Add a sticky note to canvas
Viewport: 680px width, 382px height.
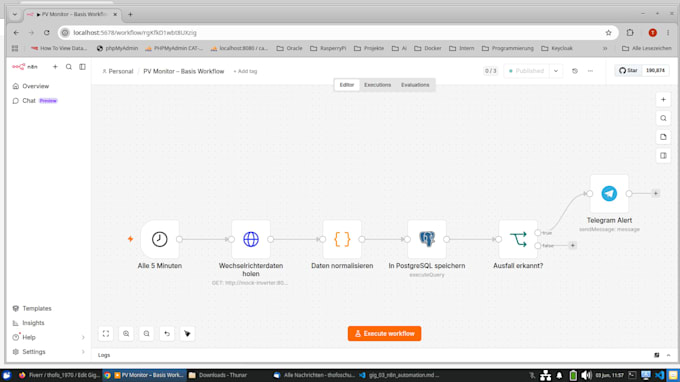pyautogui.click(x=663, y=137)
